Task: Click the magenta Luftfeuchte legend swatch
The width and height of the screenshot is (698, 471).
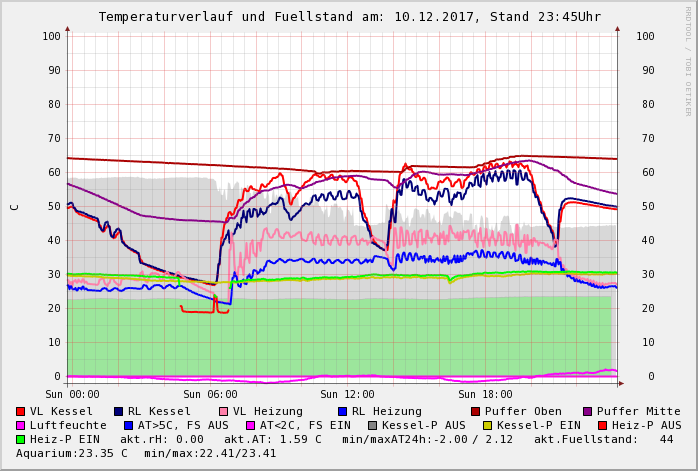Action: pyautogui.click(x=21, y=425)
